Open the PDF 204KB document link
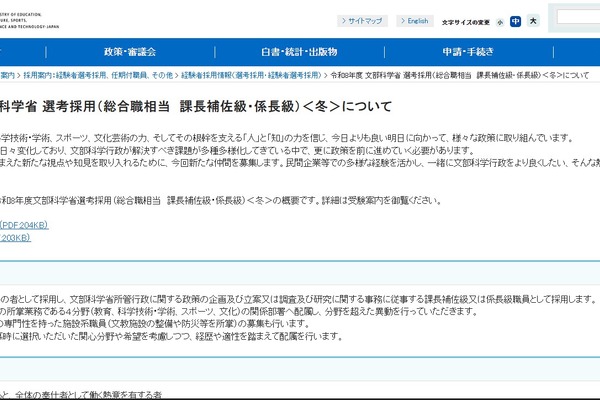 [x=24, y=225]
